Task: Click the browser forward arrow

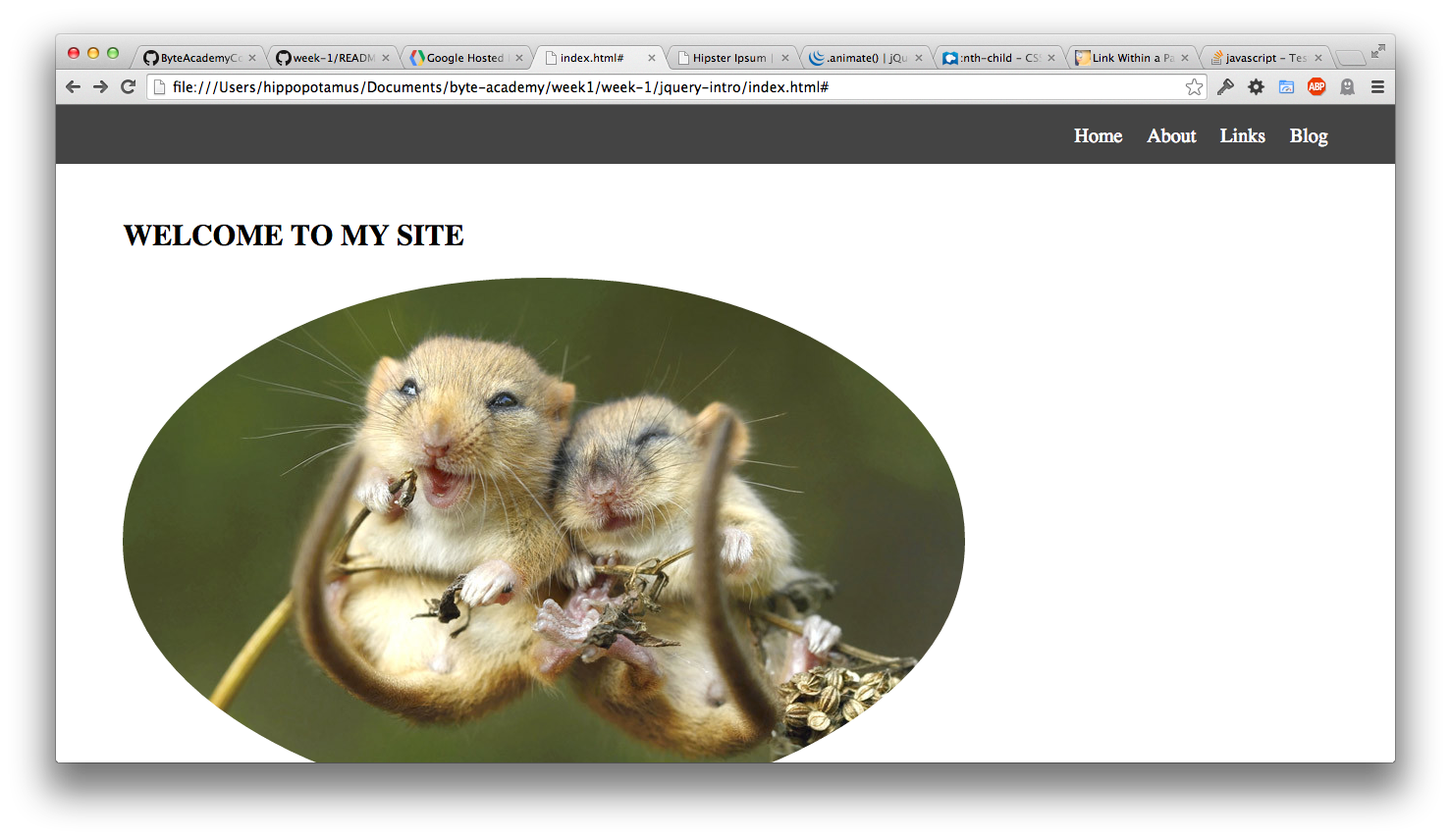Action: point(100,87)
